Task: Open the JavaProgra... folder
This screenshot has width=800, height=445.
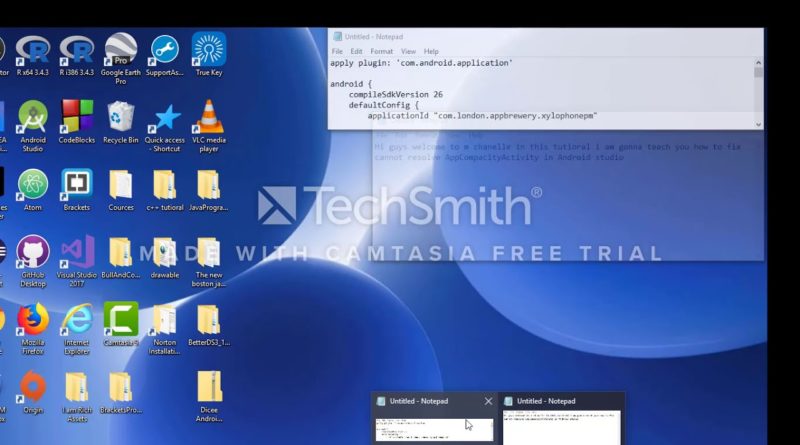Action: pos(209,190)
